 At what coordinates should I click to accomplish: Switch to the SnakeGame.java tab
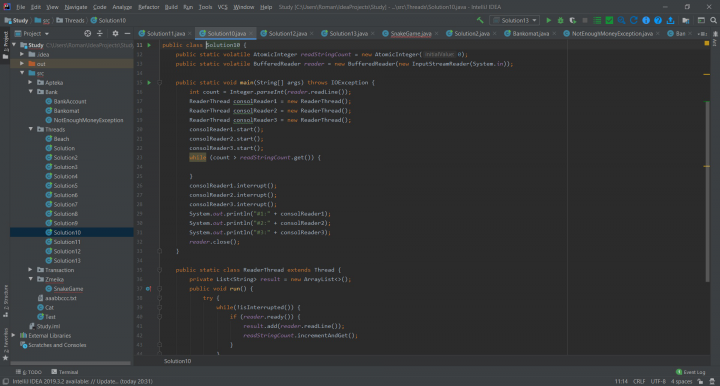(x=411, y=34)
